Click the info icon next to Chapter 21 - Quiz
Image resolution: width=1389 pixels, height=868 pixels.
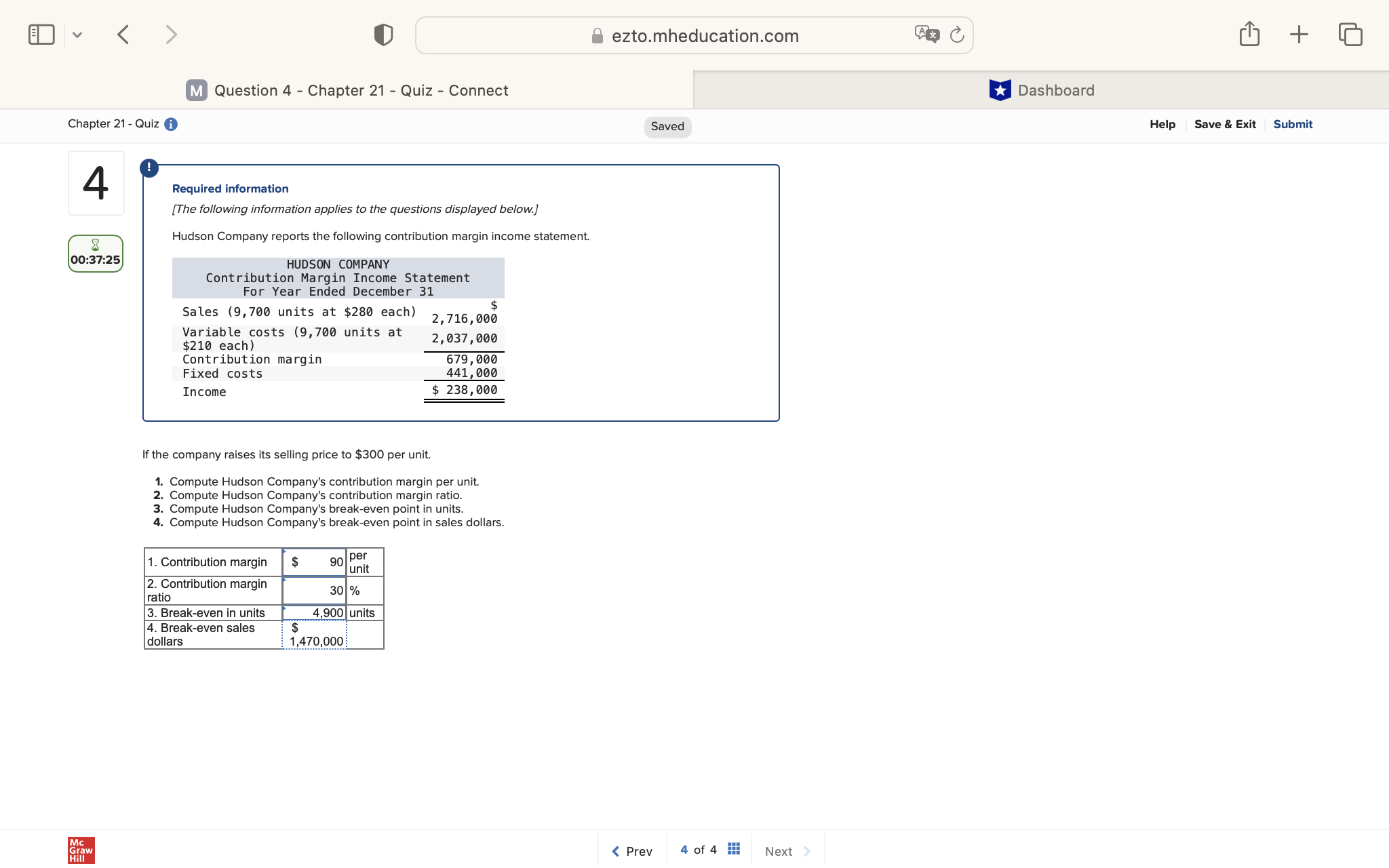(x=170, y=124)
